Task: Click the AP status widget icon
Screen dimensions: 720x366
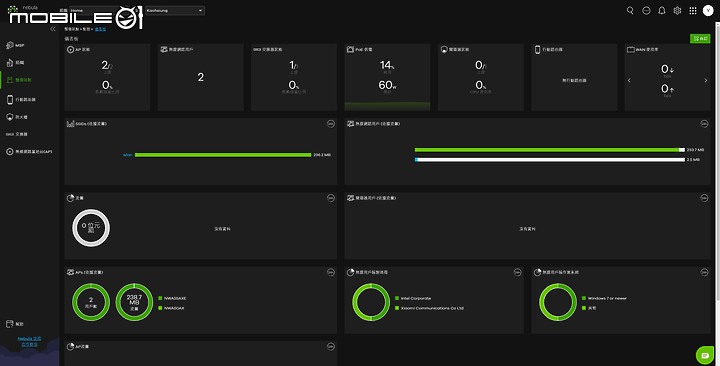Action: coord(70,49)
